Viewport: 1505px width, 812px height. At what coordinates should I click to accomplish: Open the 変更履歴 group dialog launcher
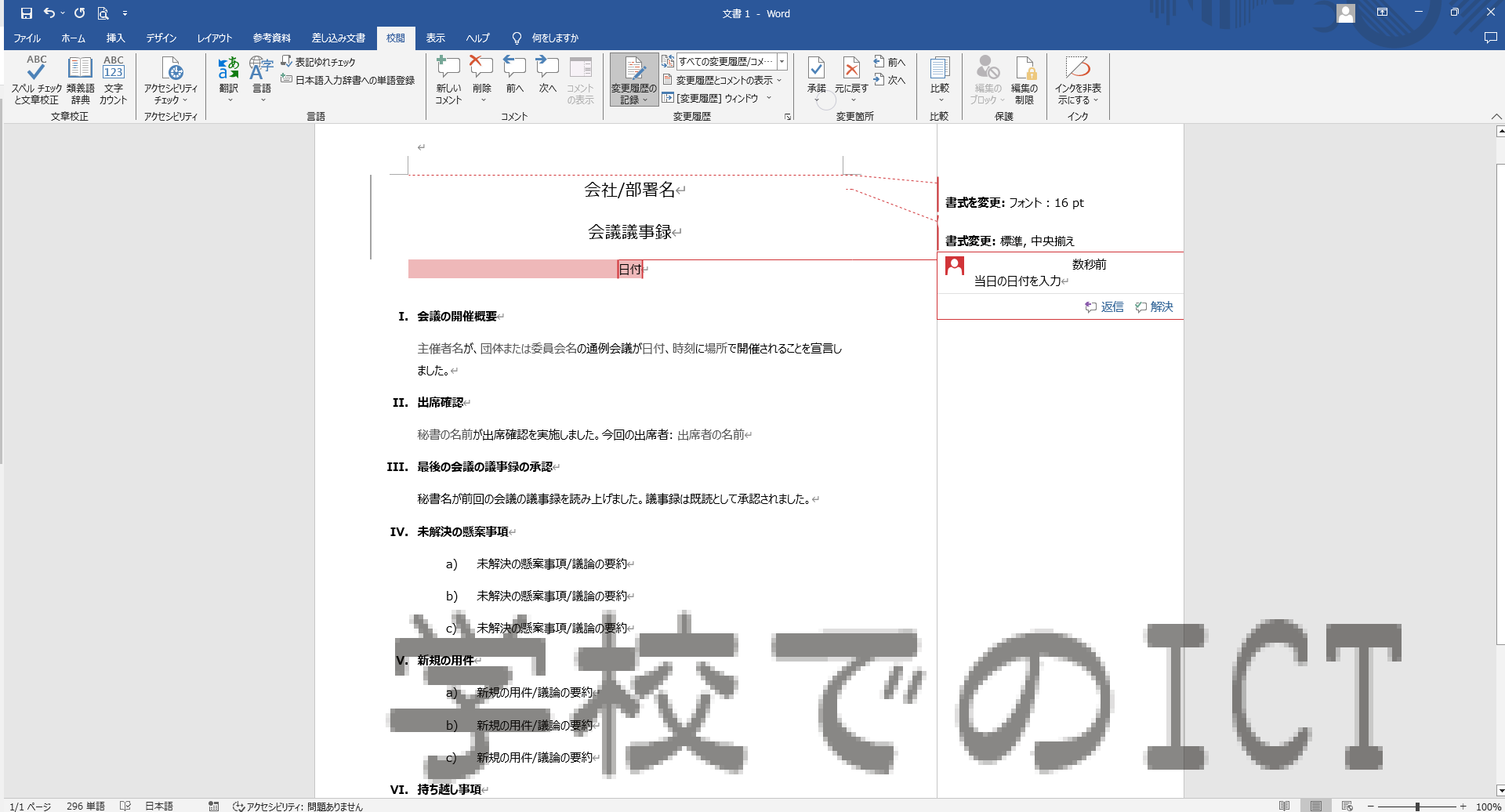[788, 117]
